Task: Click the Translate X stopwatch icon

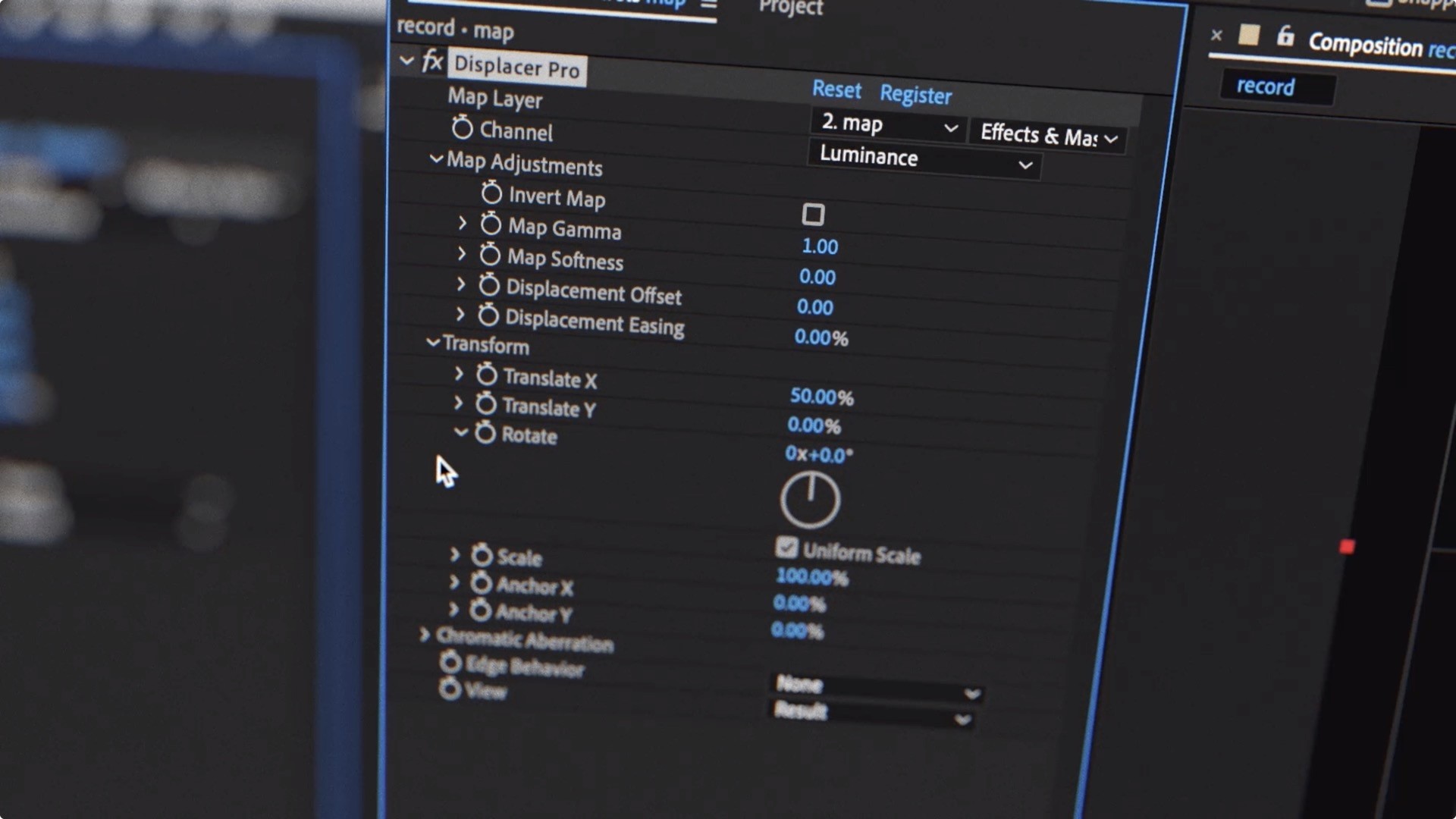Action: (x=487, y=376)
